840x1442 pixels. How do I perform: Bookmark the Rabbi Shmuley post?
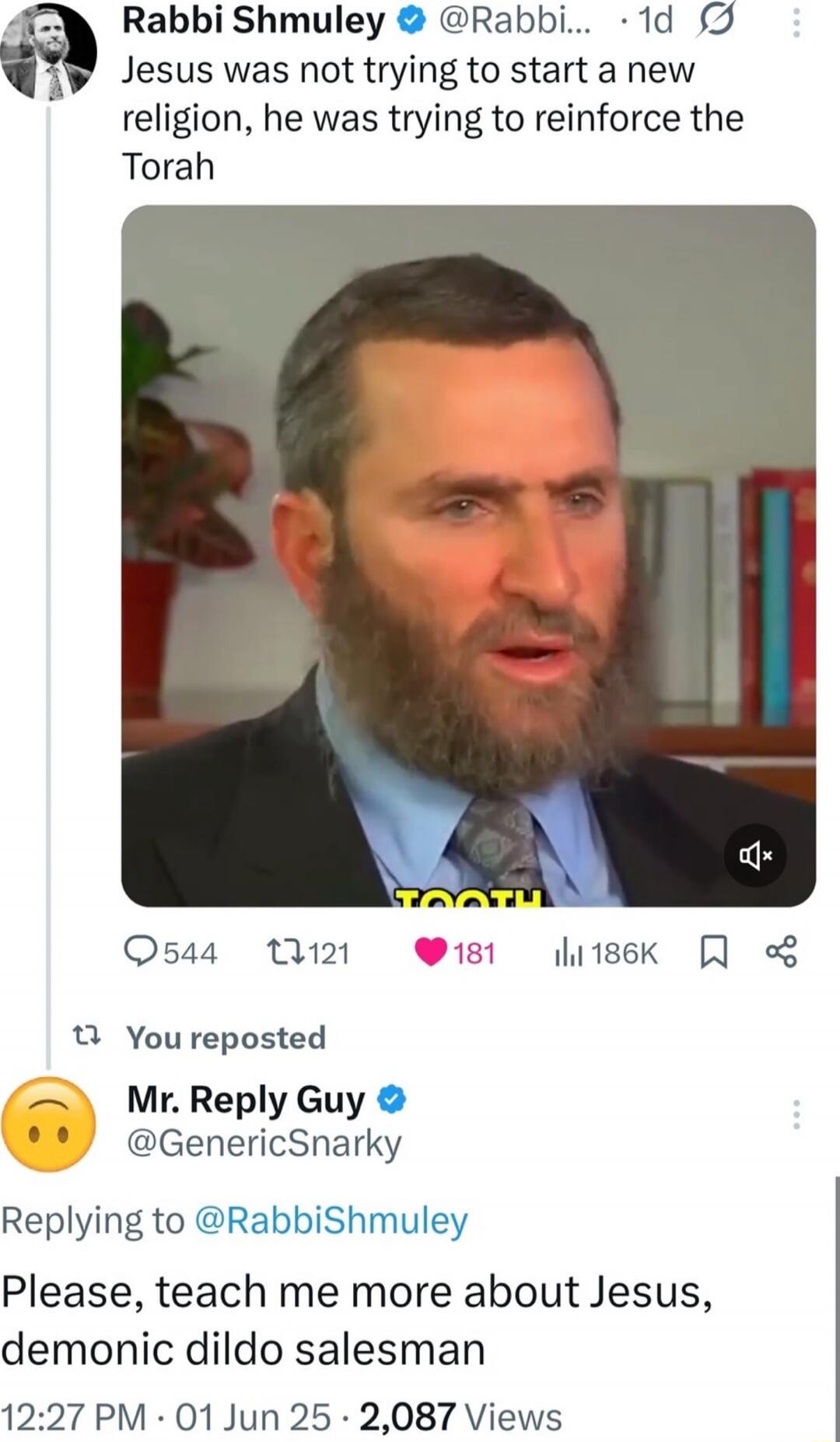point(713,952)
